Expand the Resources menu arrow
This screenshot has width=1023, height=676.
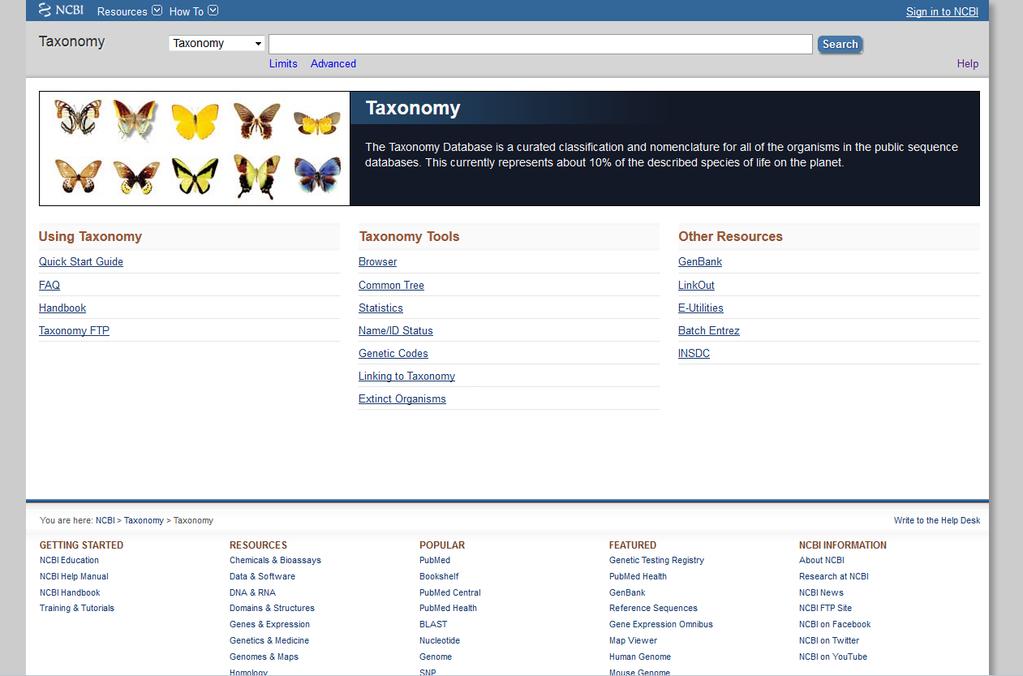[x=157, y=10]
